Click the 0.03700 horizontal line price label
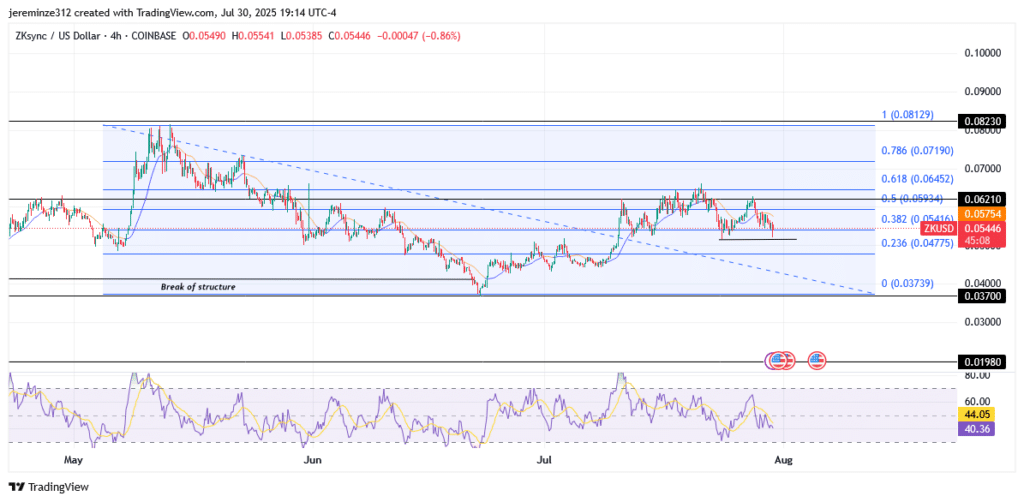Viewport: 1024px width, 502px height. pos(982,296)
